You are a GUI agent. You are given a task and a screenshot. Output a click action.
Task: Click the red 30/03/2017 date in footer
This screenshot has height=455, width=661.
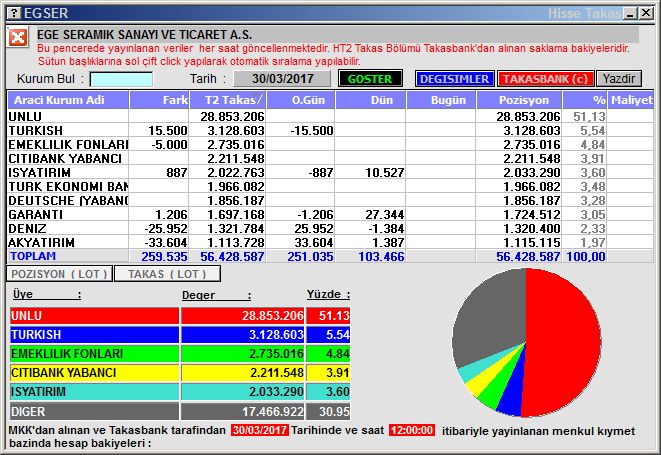pos(260,431)
